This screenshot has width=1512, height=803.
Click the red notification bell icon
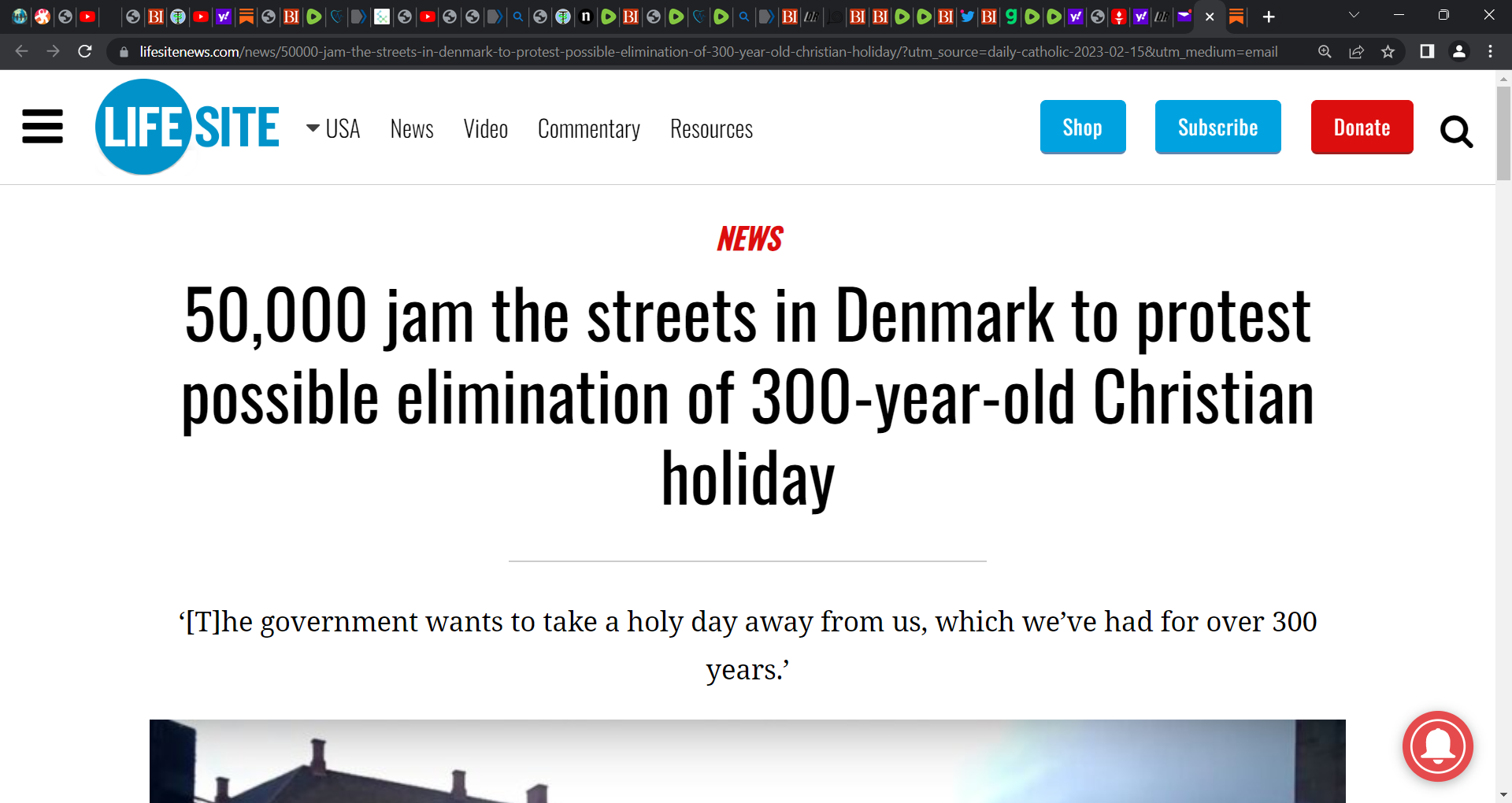[1438, 746]
